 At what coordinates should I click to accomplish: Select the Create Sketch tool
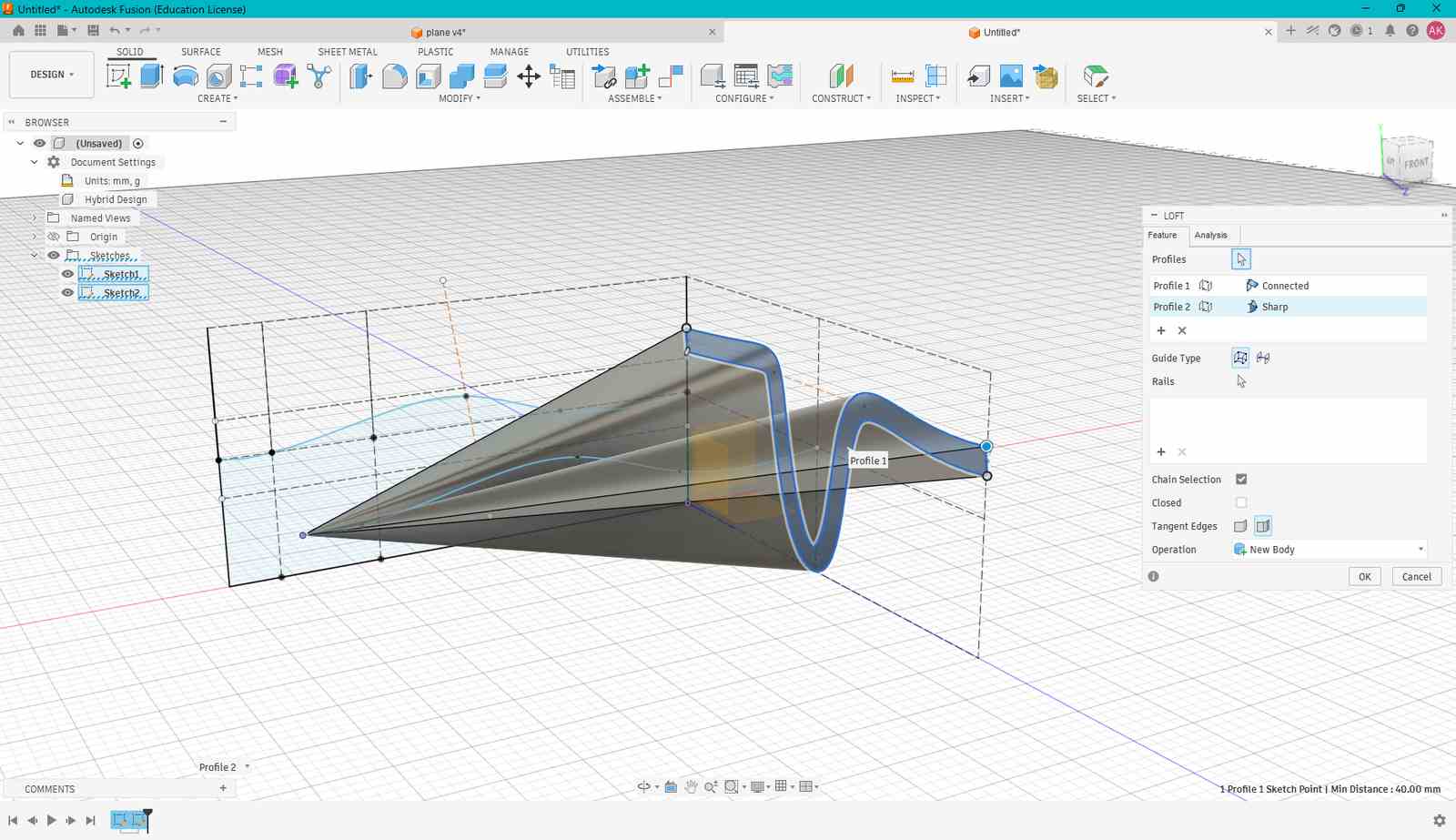[x=118, y=76]
